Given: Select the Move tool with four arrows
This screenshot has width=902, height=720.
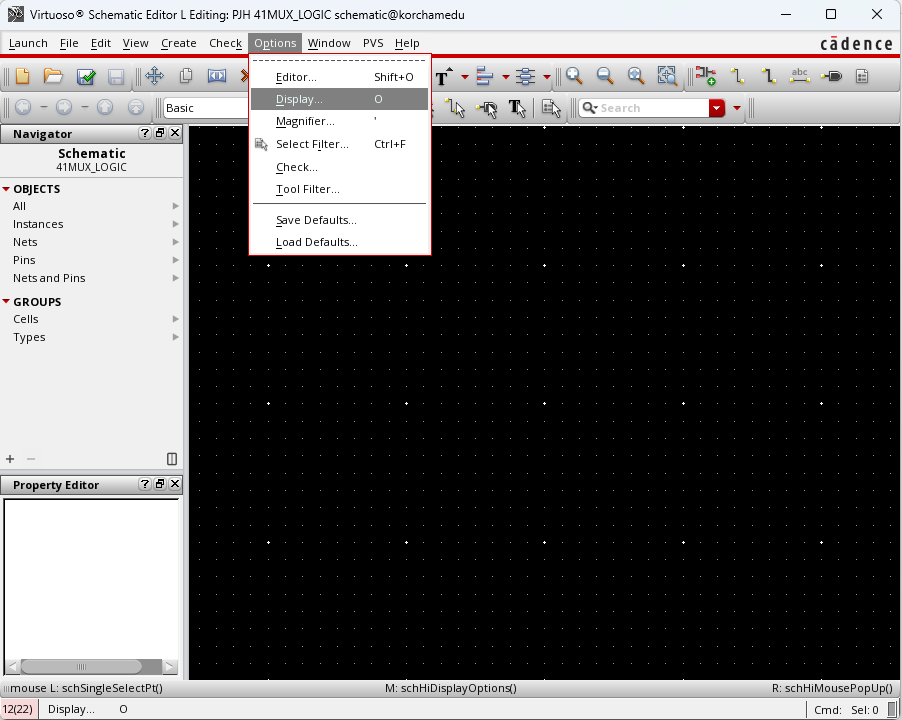Looking at the screenshot, I should click(x=154, y=76).
